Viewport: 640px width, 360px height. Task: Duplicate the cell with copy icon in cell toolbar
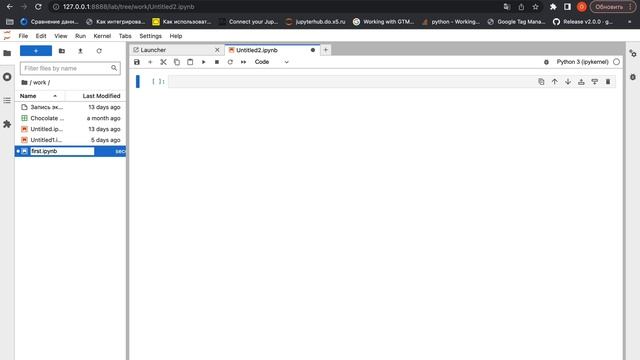541,82
